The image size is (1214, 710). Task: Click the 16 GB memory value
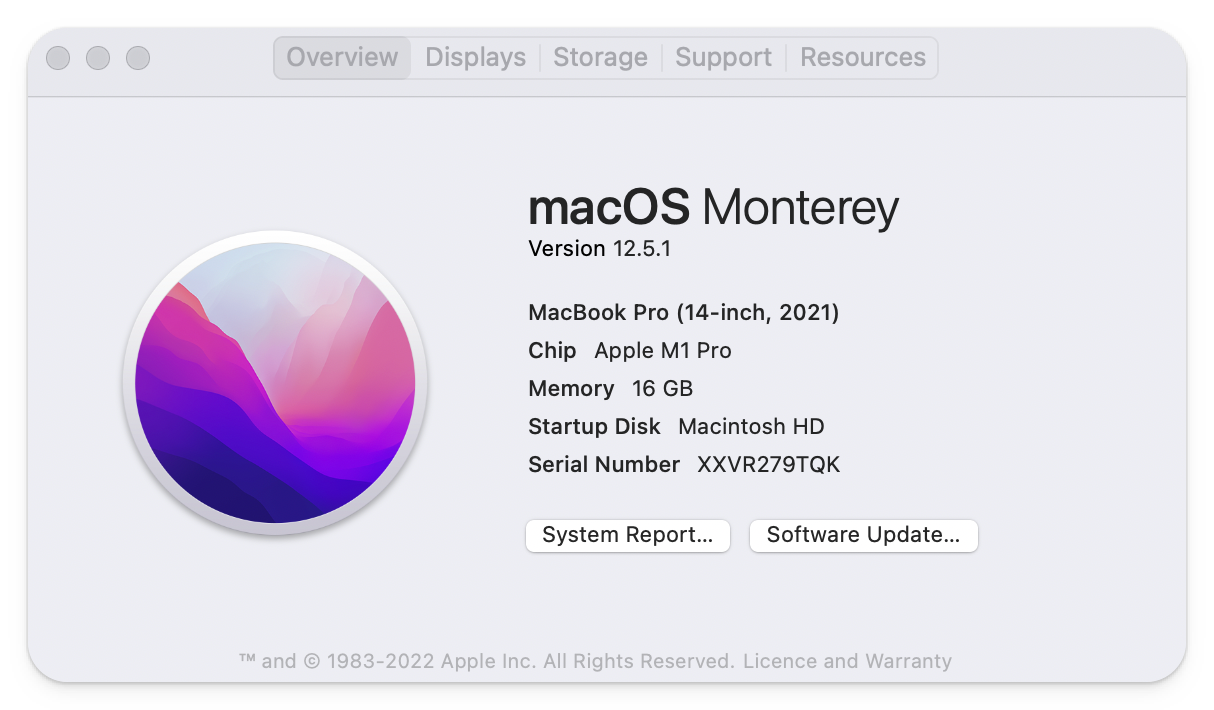[x=661, y=388]
